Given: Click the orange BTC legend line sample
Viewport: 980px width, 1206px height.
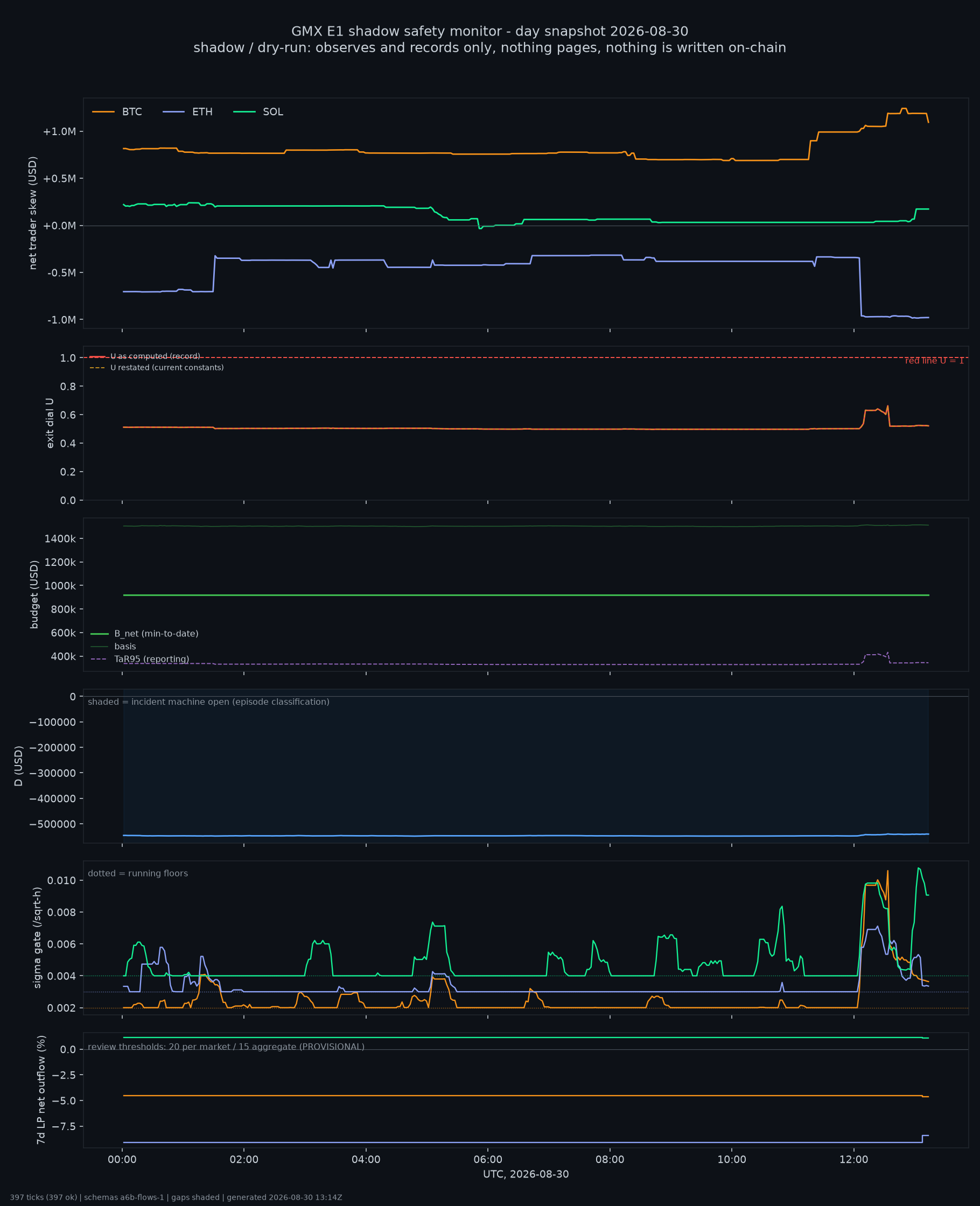Looking at the screenshot, I should pyautogui.click(x=103, y=112).
